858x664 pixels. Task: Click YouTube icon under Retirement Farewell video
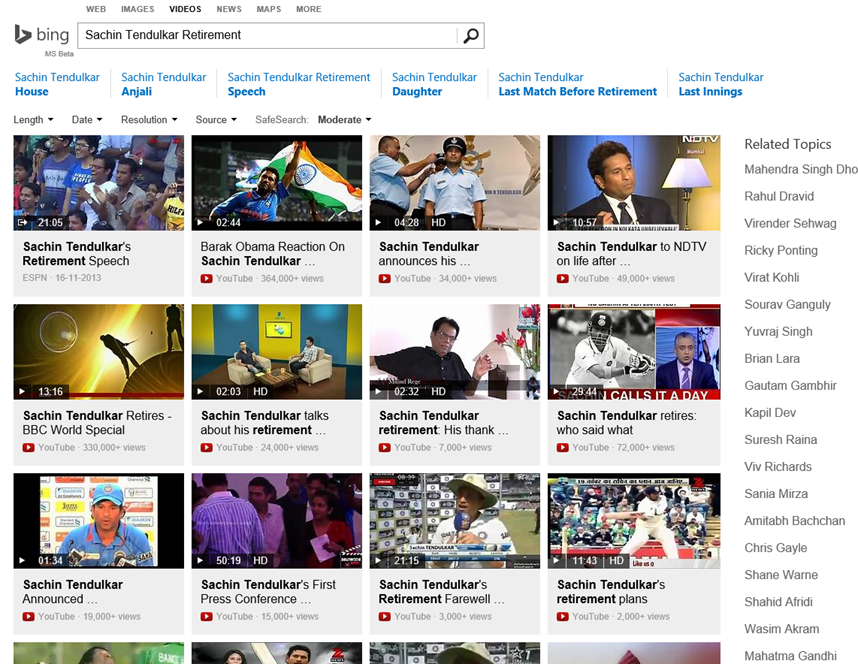click(385, 617)
